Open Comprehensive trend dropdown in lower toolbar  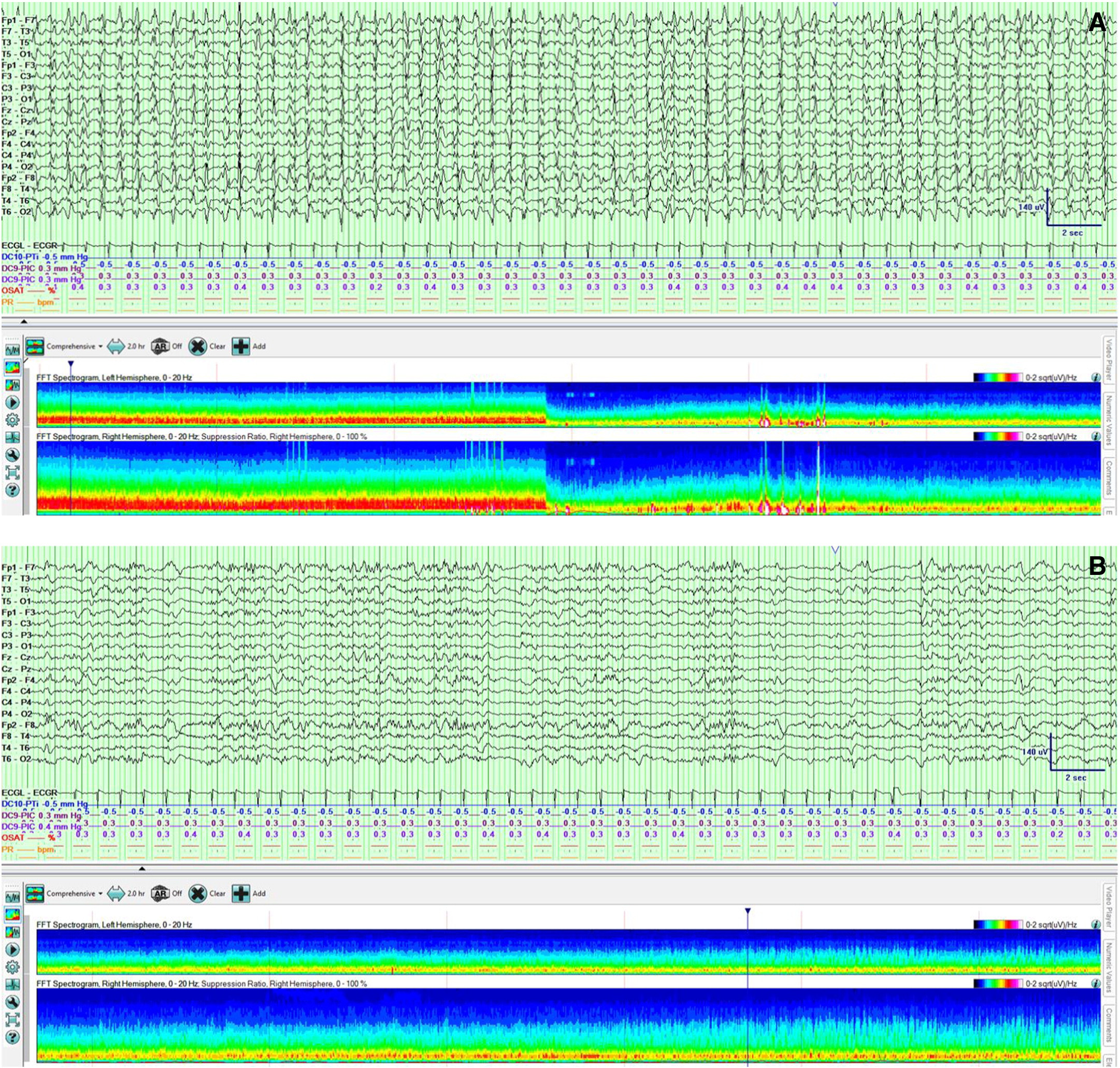[x=101, y=893]
